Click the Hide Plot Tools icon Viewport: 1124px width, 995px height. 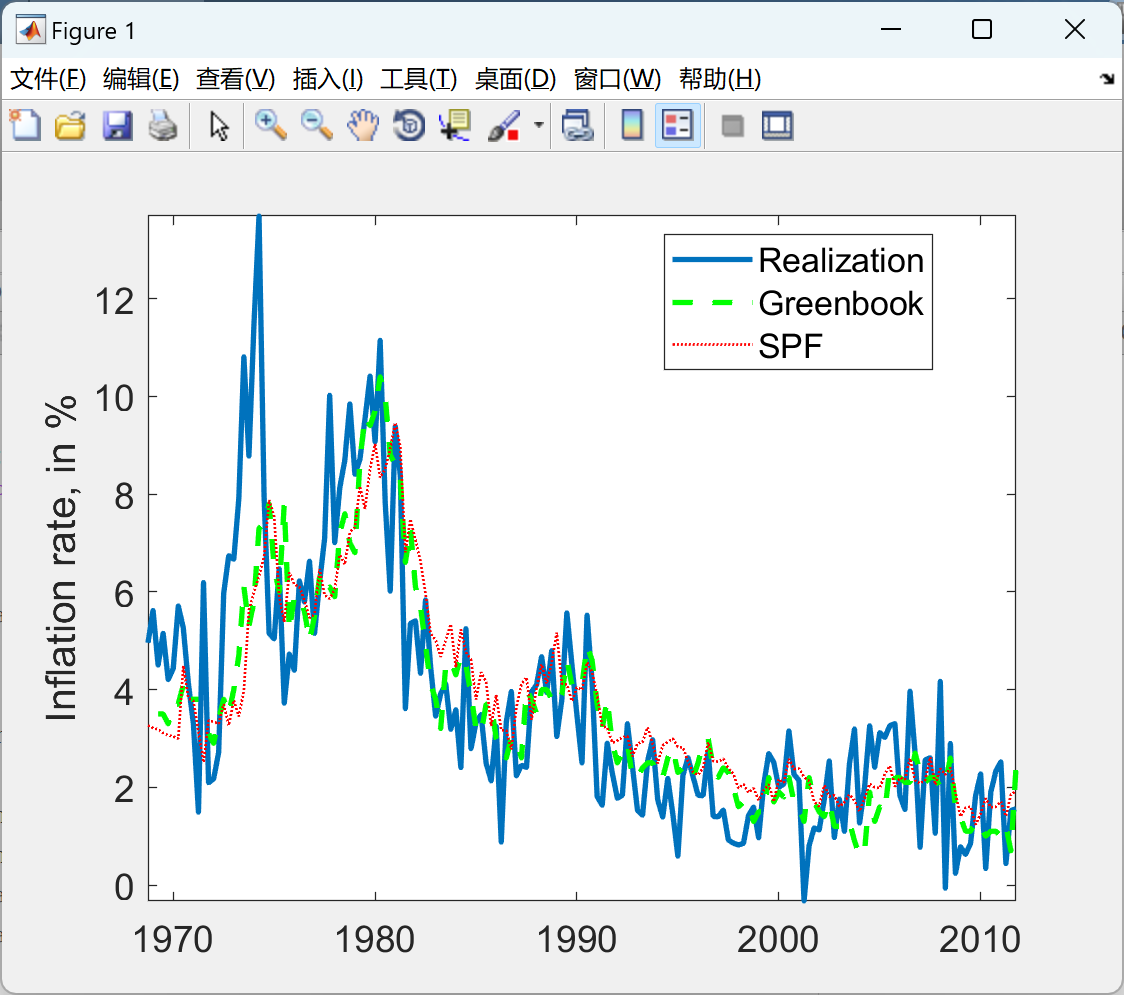732,126
